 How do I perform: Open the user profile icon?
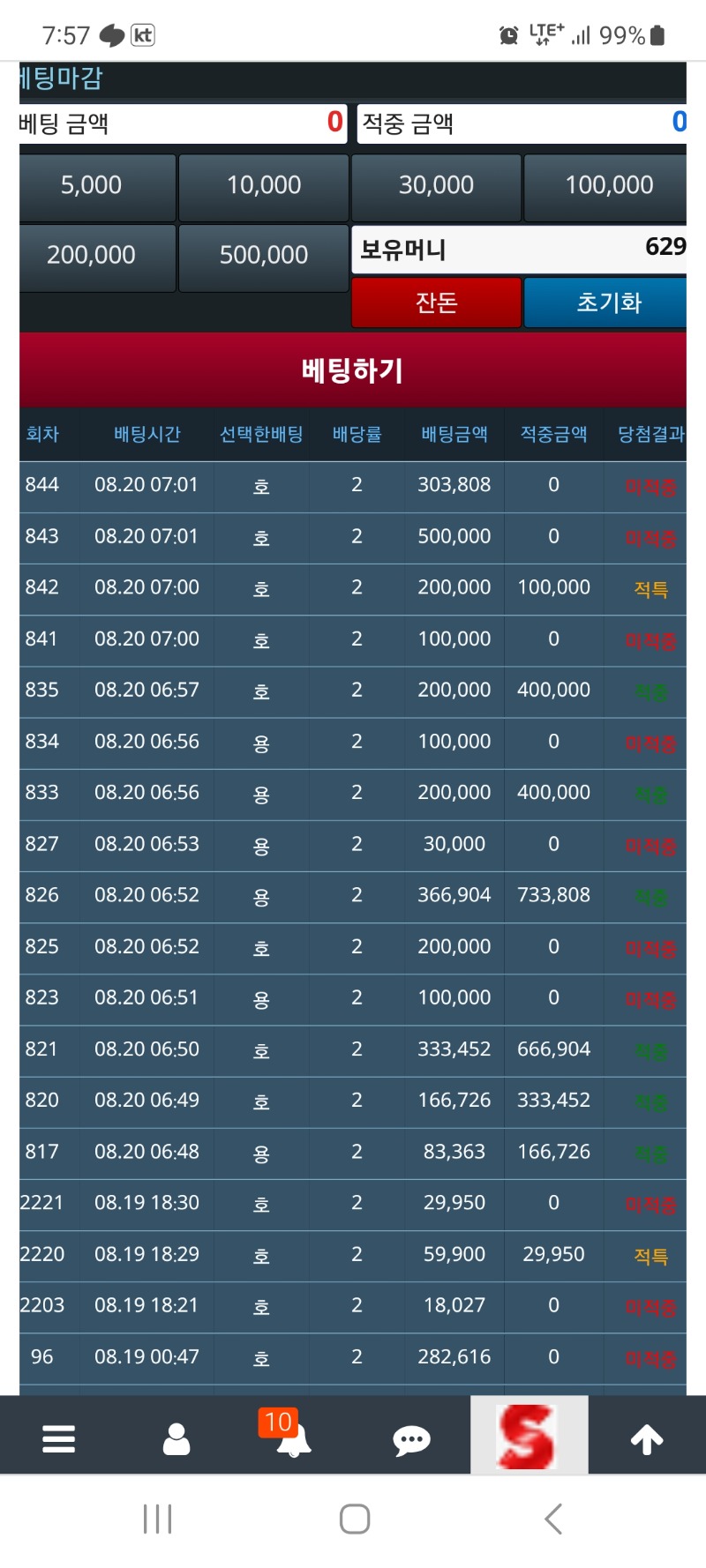tap(176, 1438)
